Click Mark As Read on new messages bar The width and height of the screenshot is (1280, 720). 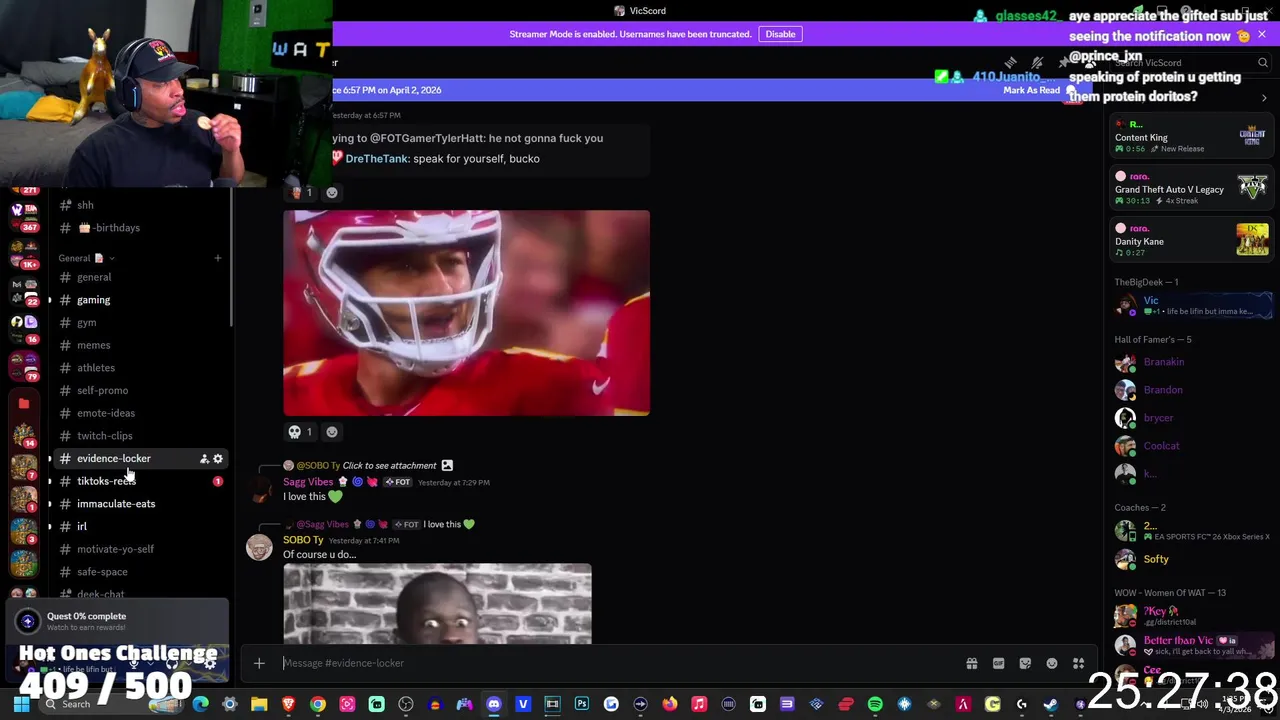pyautogui.click(x=1031, y=90)
